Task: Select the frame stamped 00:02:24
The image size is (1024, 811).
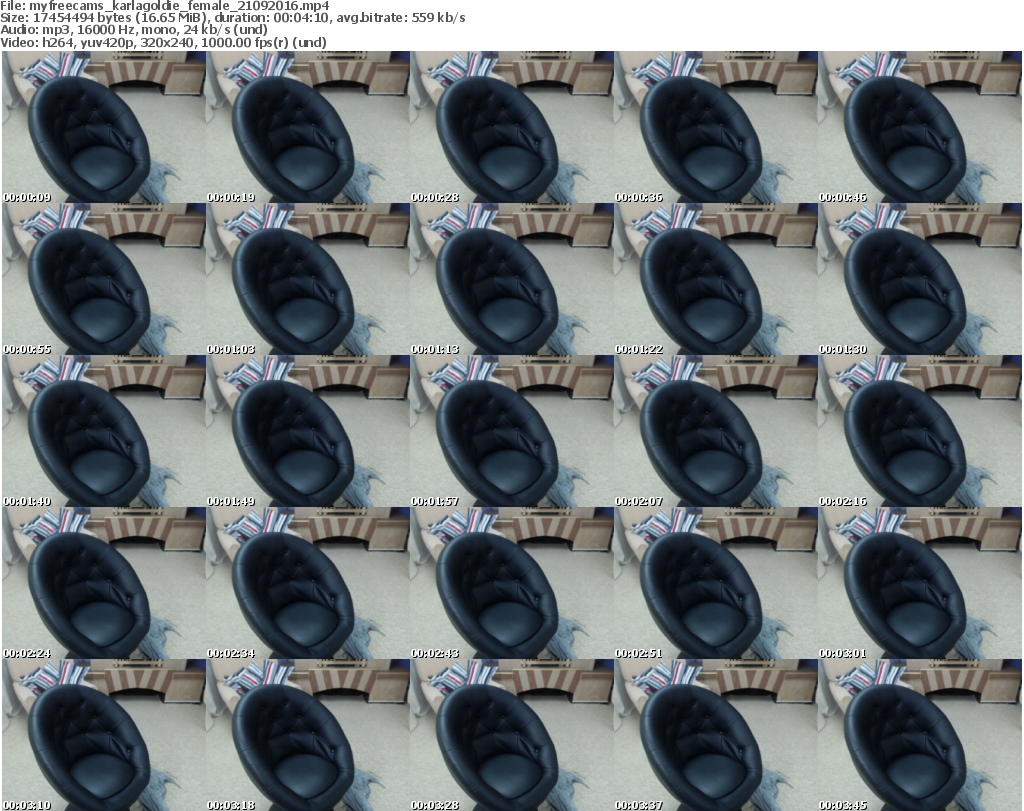Action: [x=103, y=583]
